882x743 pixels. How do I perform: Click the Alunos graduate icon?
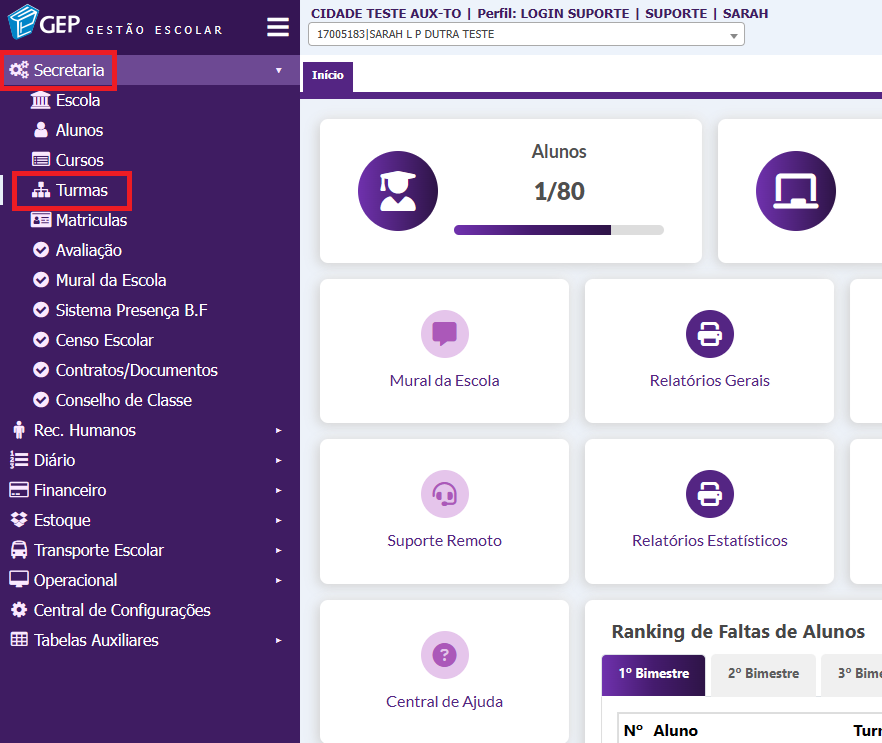pyautogui.click(x=398, y=191)
